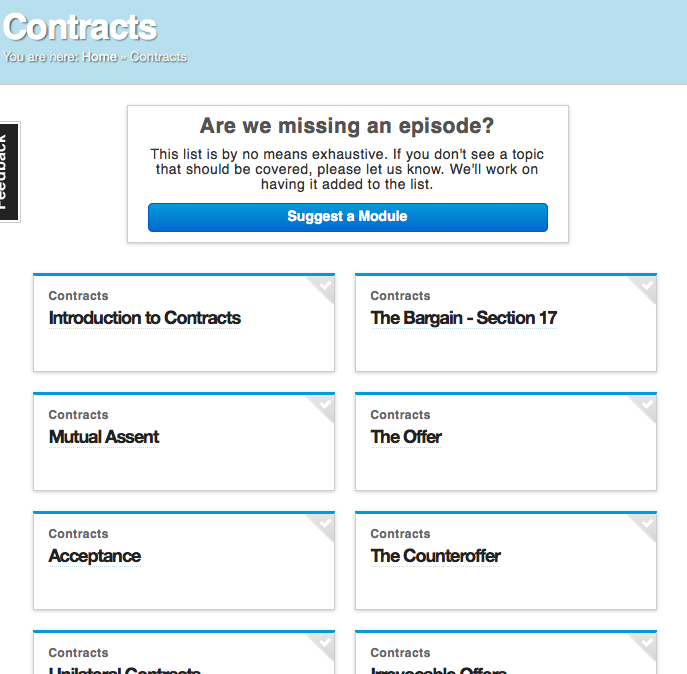Mark Introduction to Contracts card's corner checkmark
The height and width of the screenshot is (674, 687).
325,285
